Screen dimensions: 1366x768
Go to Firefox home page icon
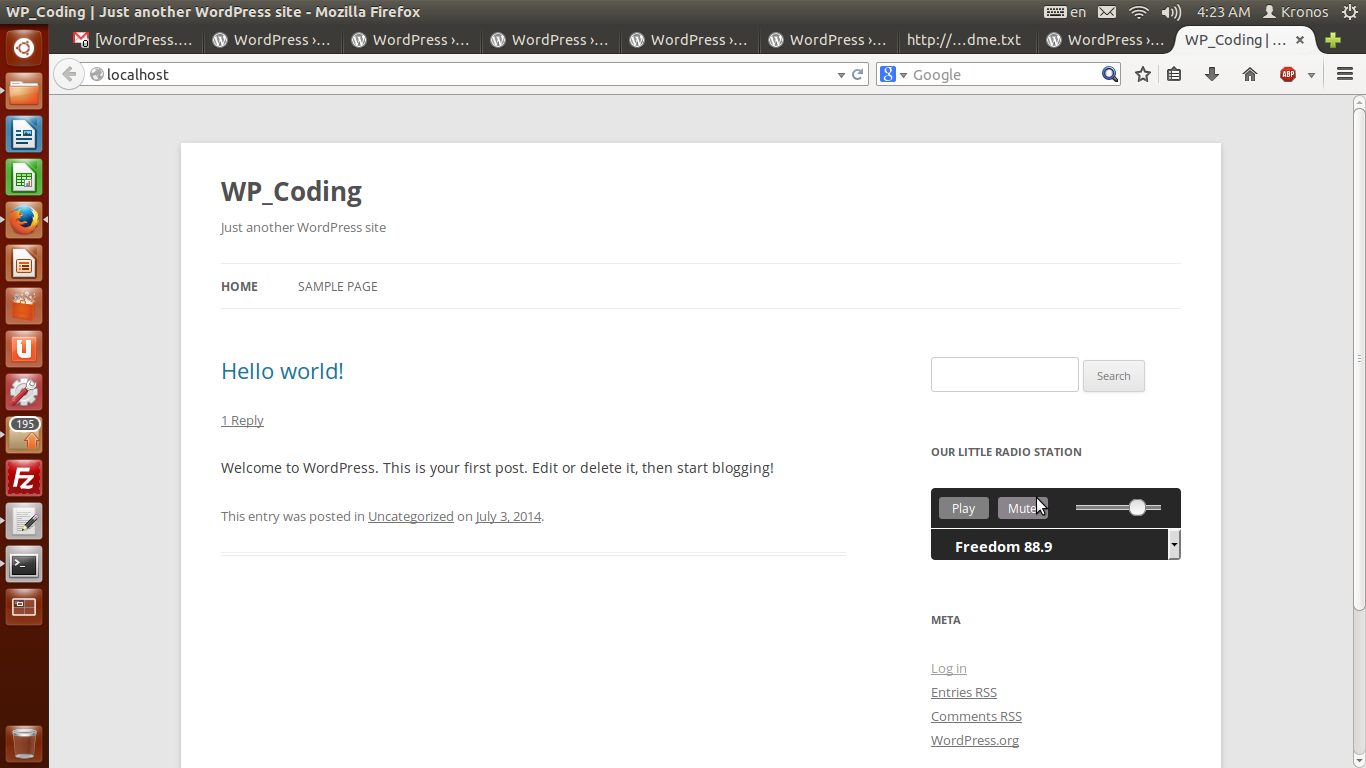tap(1249, 74)
